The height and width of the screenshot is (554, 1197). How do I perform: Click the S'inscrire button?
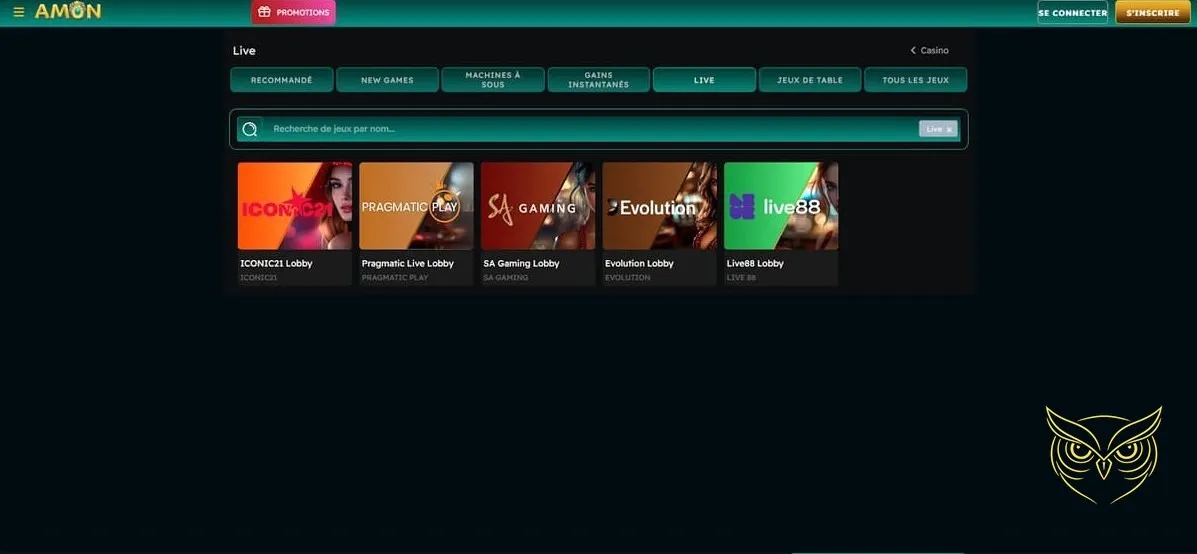(1152, 13)
